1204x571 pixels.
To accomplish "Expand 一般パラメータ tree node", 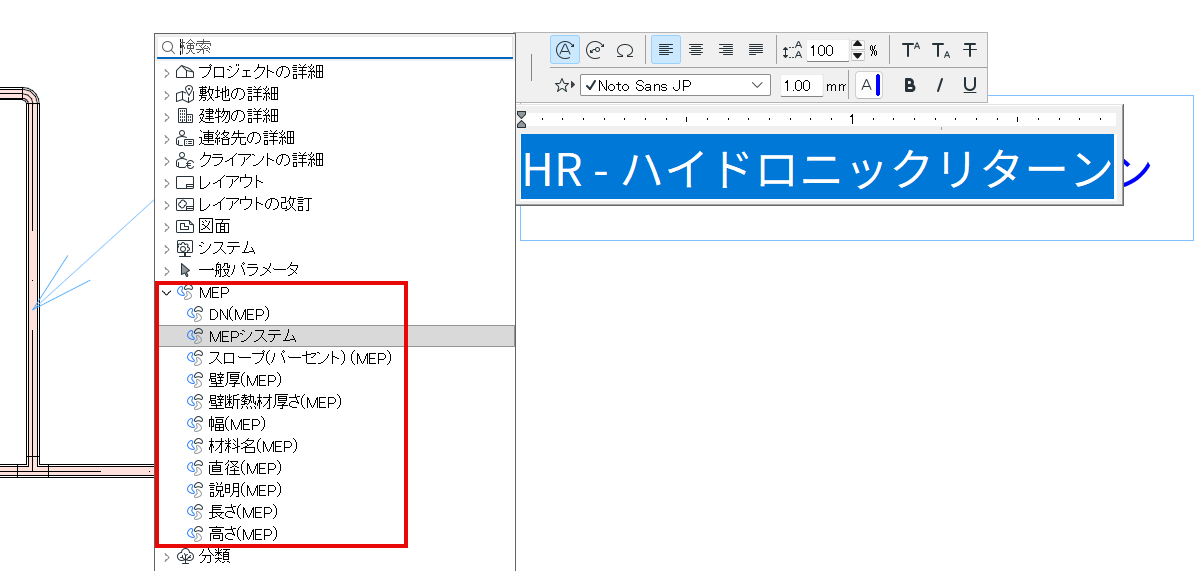I will click(x=166, y=270).
